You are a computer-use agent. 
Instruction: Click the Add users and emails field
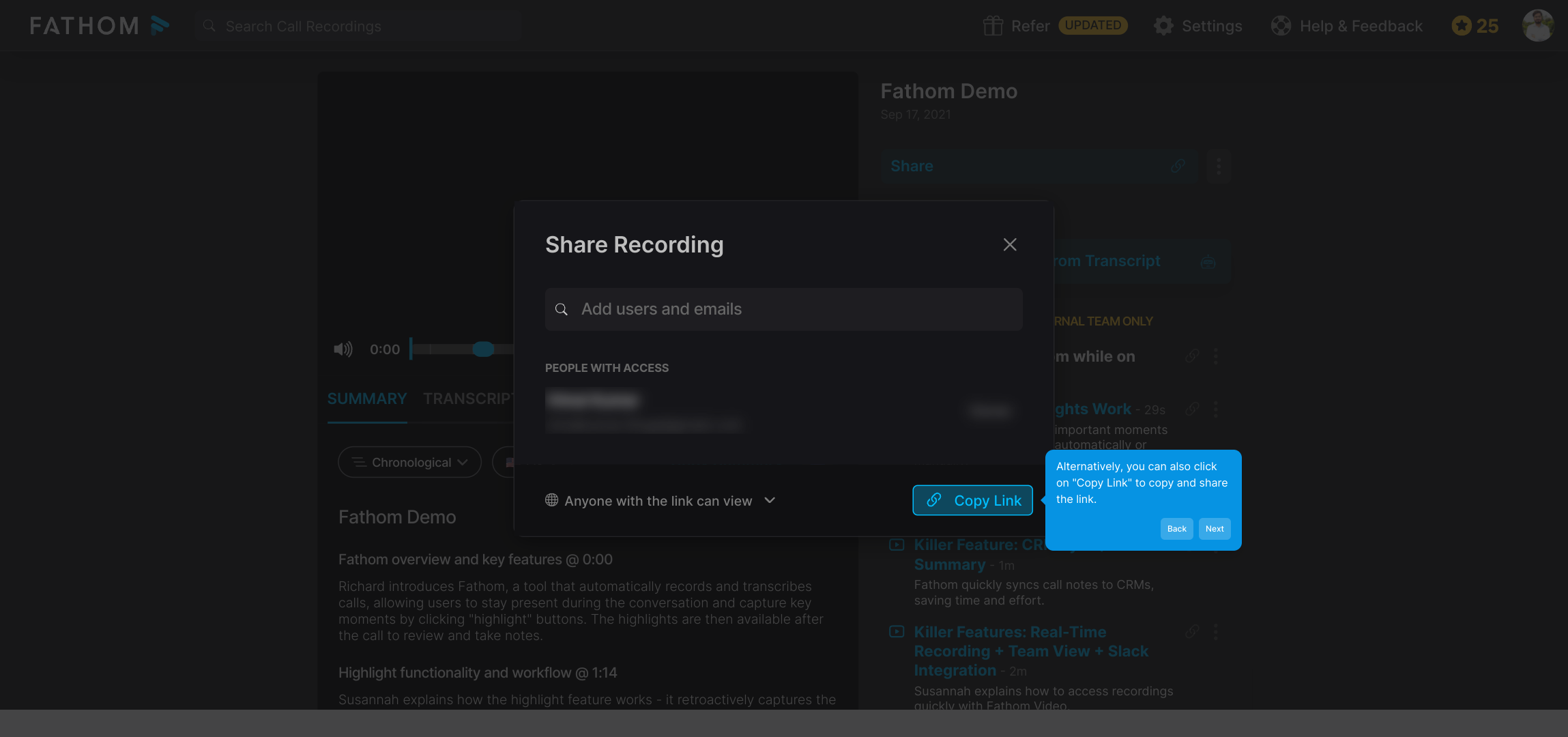783,309
